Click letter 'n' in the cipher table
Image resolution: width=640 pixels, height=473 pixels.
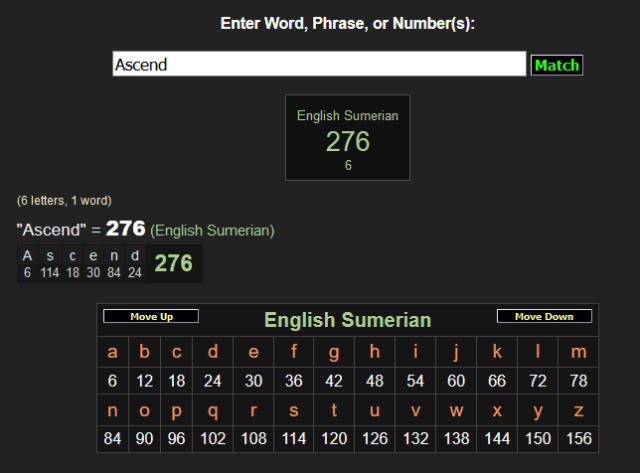pyautogui.click(x=112, y=409)
